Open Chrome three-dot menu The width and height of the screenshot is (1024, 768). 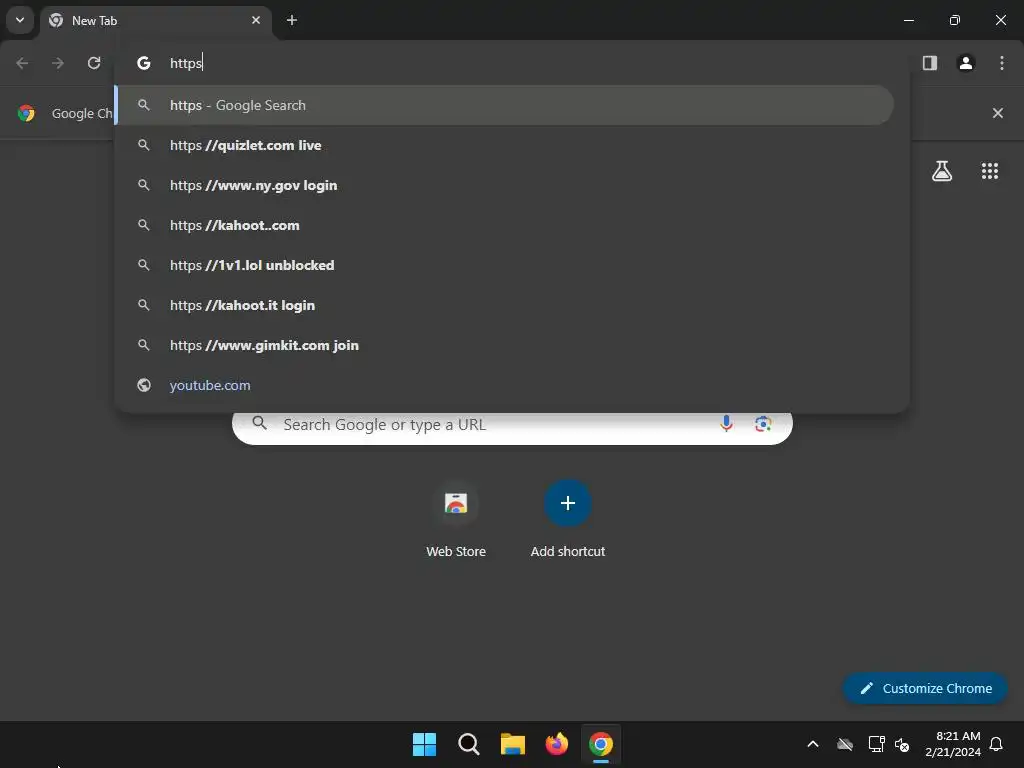1002,63
